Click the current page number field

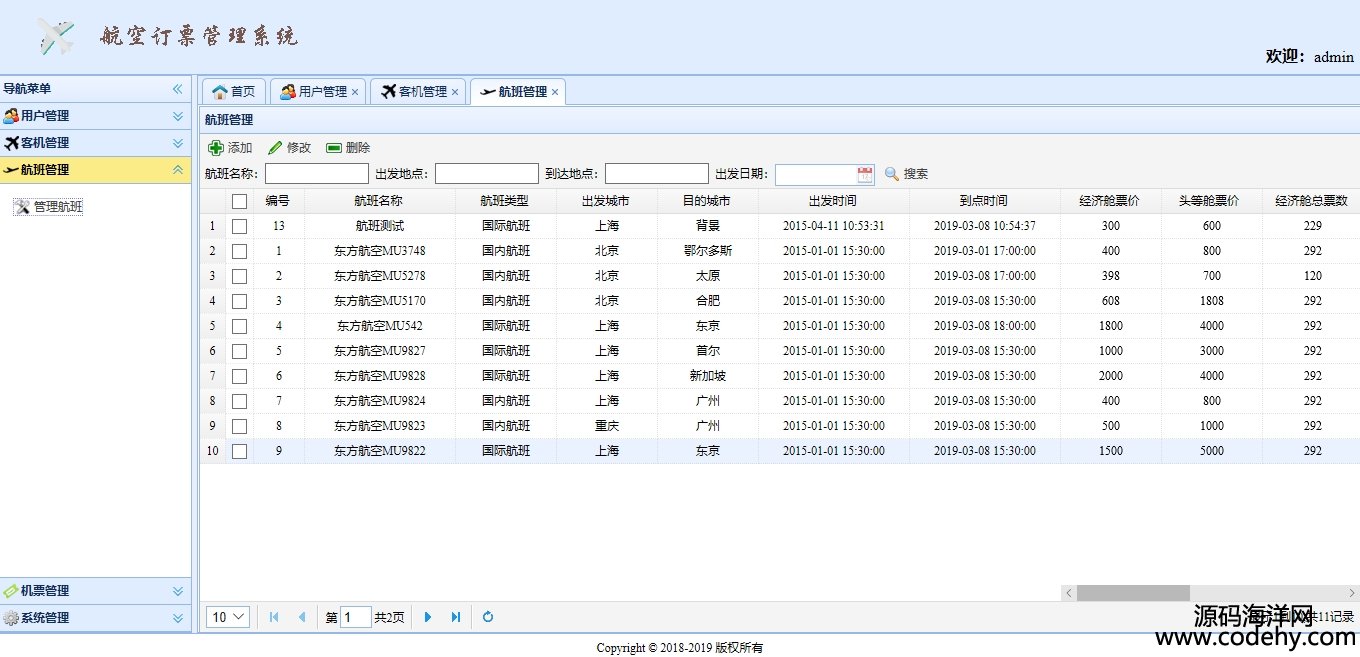(355, 617)
